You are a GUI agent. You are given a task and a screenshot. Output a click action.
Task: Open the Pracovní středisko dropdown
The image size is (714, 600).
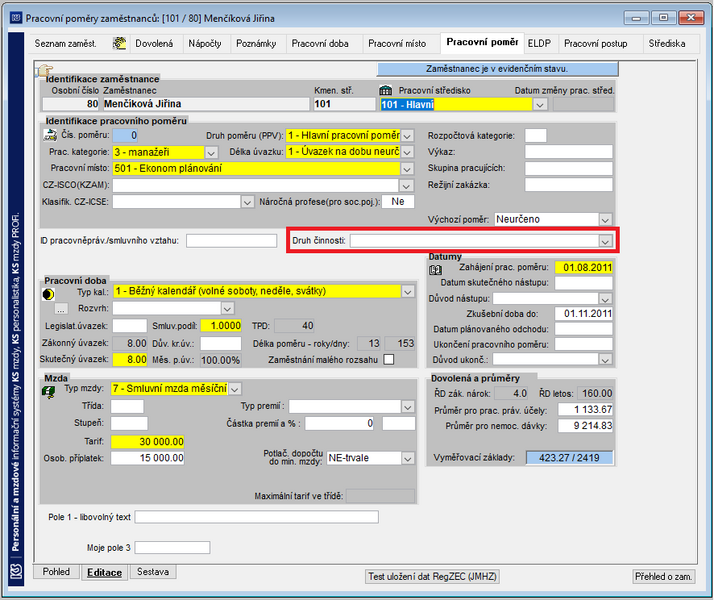point(540,105)
